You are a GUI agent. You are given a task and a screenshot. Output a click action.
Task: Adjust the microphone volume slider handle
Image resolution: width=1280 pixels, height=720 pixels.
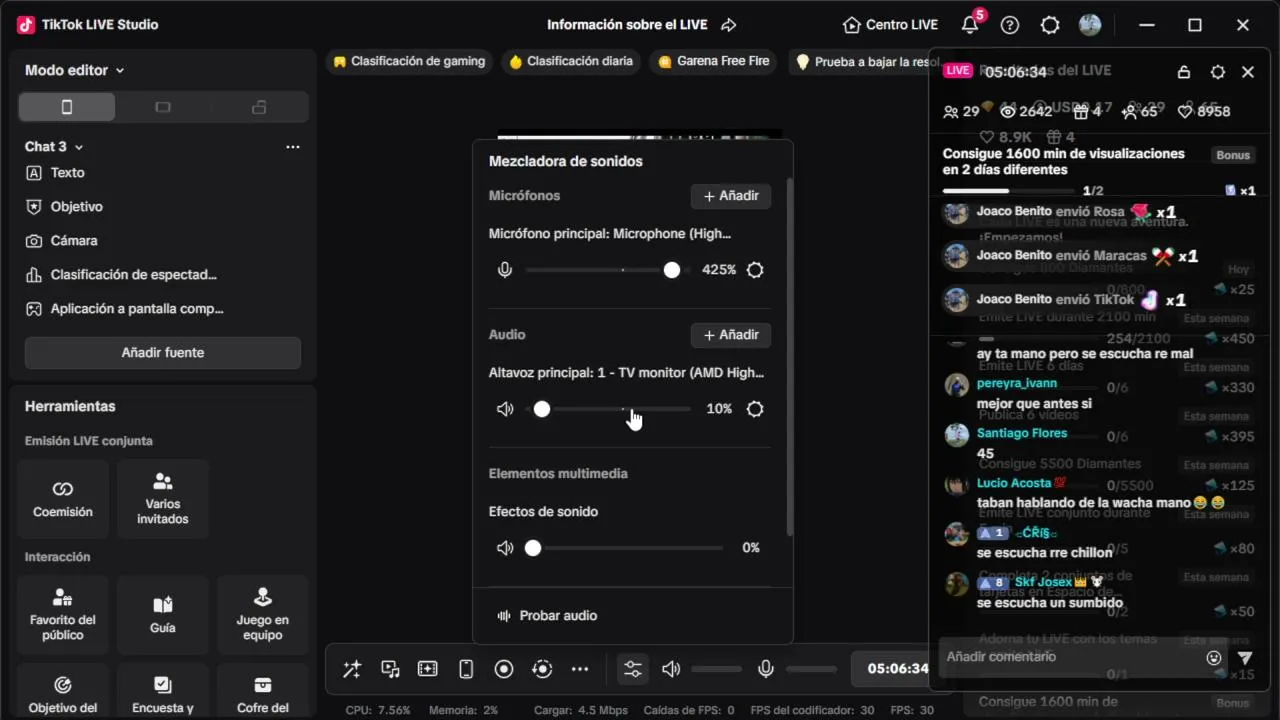672,270
